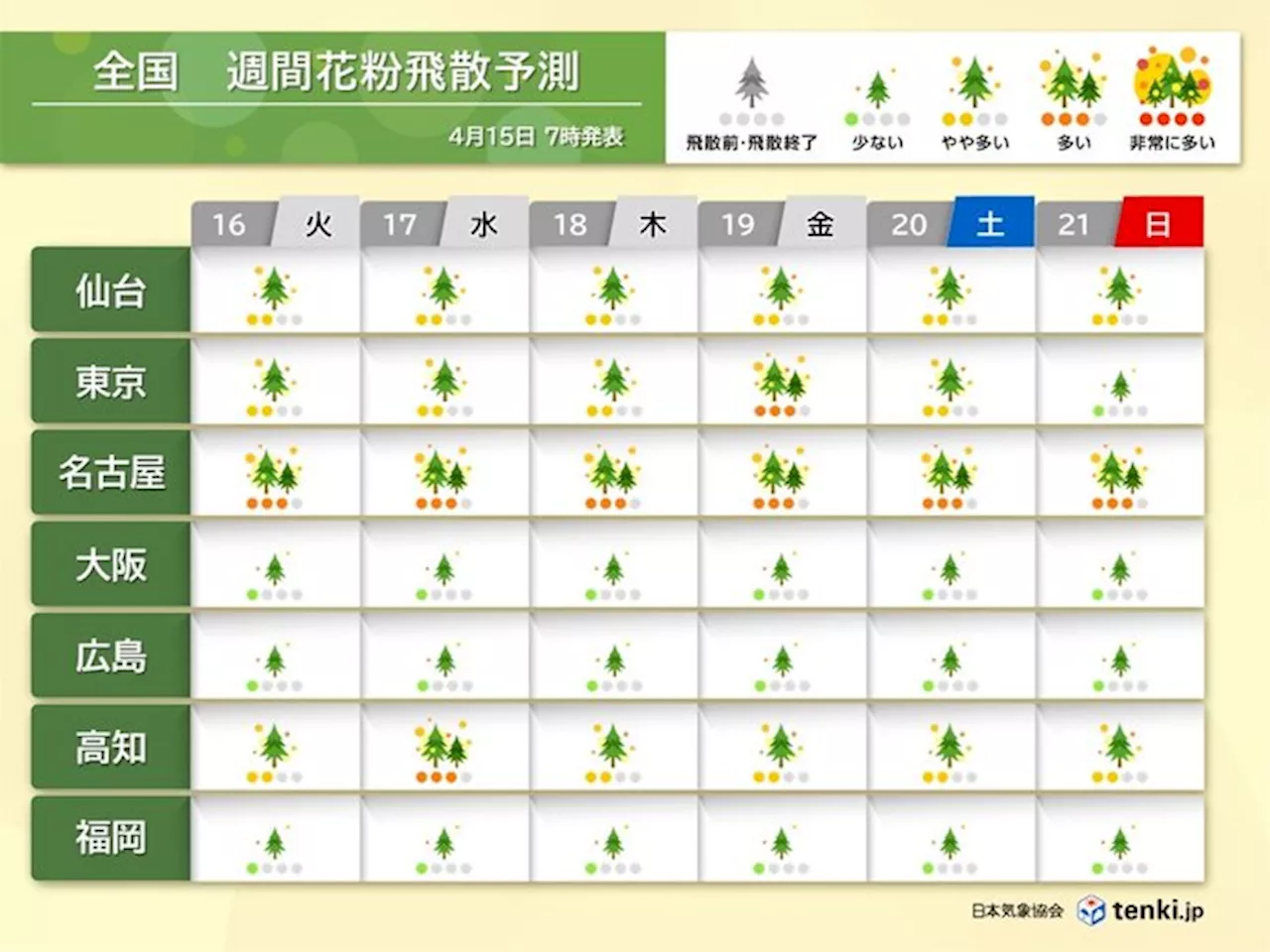Click the 高知 city row label
1270x952 pixels.
pyautogui.click(x=111, y=747)
